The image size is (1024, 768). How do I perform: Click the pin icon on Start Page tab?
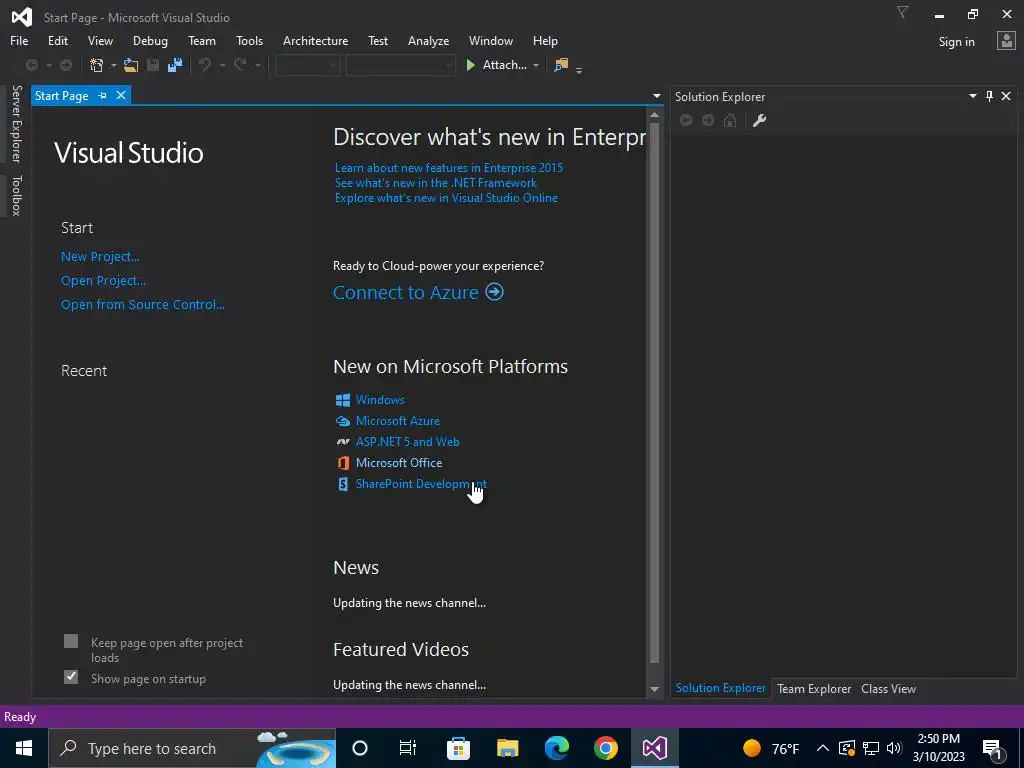(103, 95)
